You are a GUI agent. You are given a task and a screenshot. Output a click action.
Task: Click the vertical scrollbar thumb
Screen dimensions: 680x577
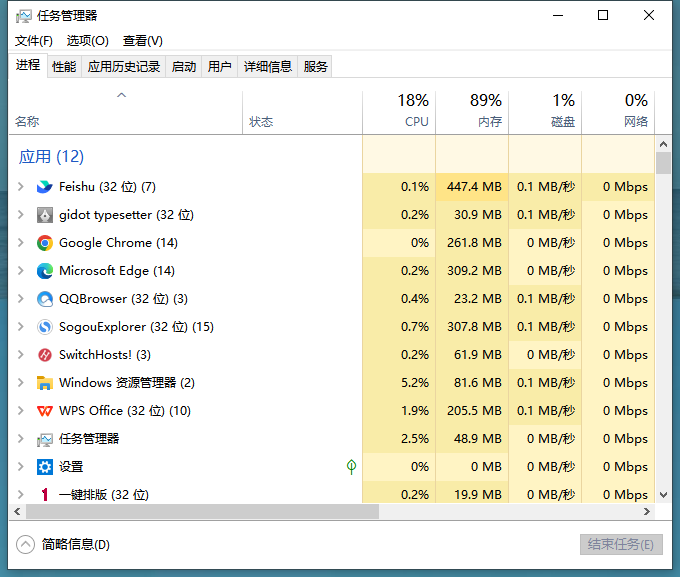coord(663,163)
